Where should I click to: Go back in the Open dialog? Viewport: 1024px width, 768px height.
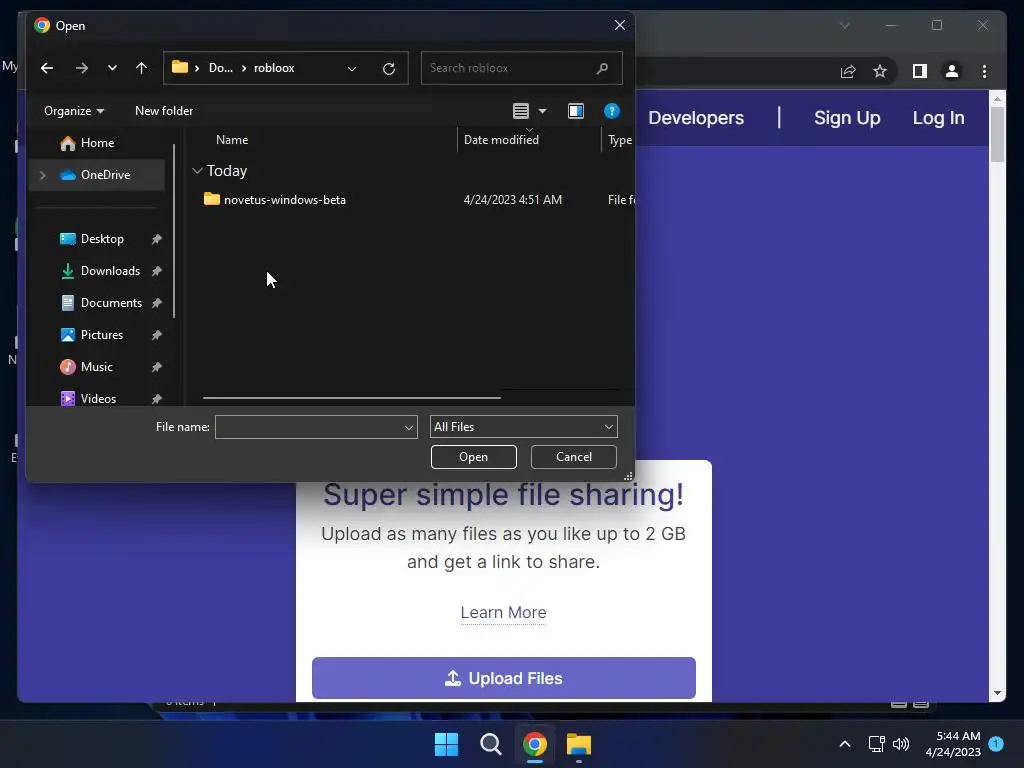(47, 68)
